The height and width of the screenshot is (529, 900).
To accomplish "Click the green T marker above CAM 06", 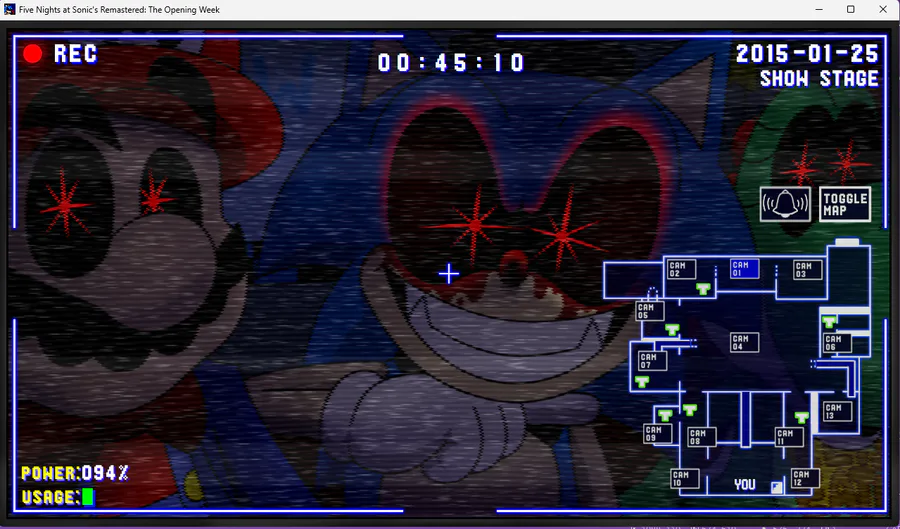I will click(828, 322).
